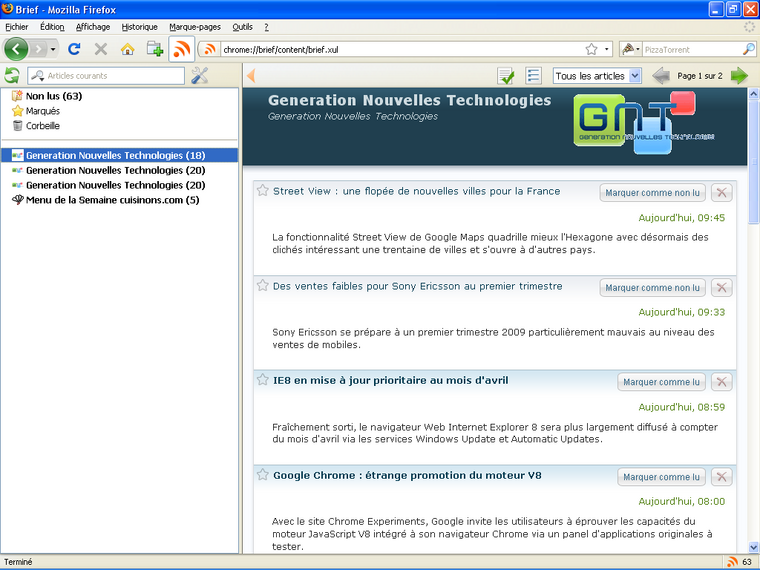Click the Articles courants search box
This screenshot has height=570, width=760.
point(106,76)
